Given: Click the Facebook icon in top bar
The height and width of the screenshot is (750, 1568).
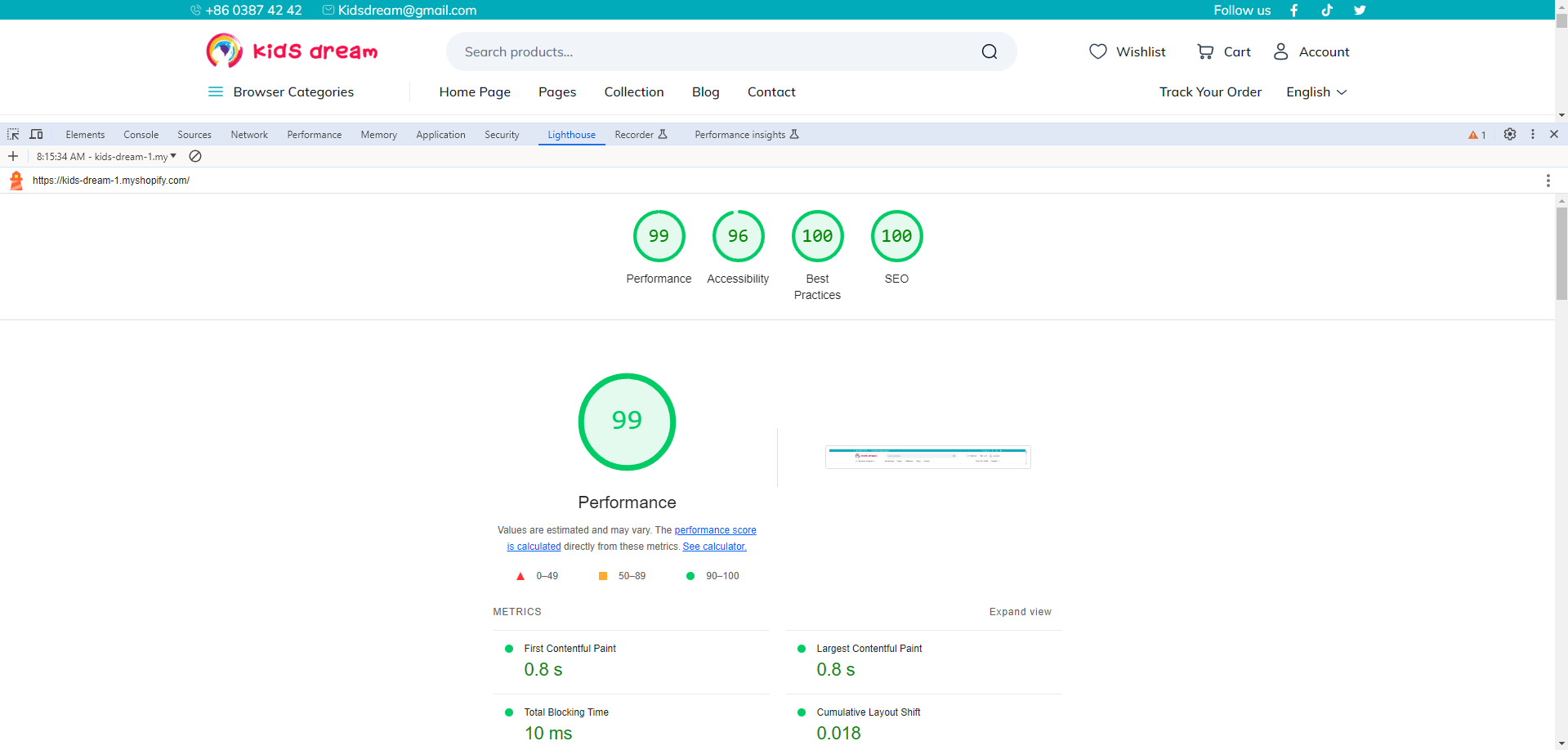Looking at the screenshot, I should (x=1294, y=10).
